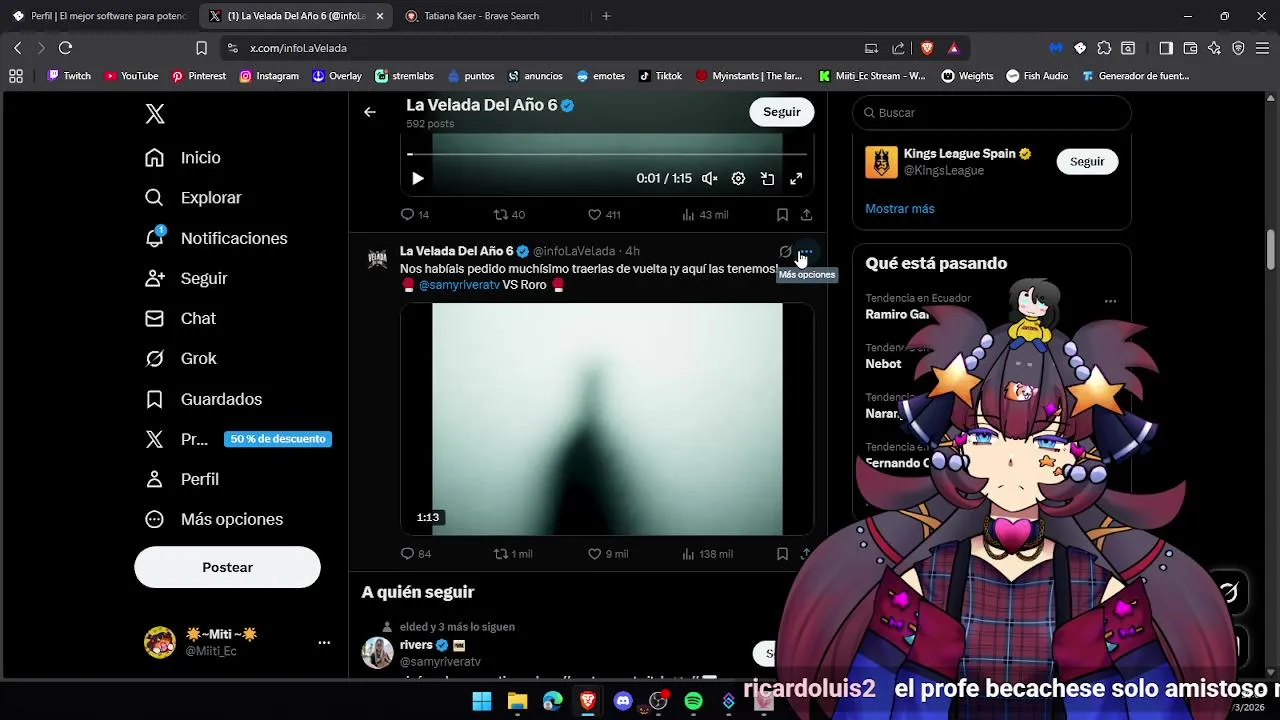The image size is (1280, 720).
Task: Click the Buscar search field
Action: pos(992,113)
